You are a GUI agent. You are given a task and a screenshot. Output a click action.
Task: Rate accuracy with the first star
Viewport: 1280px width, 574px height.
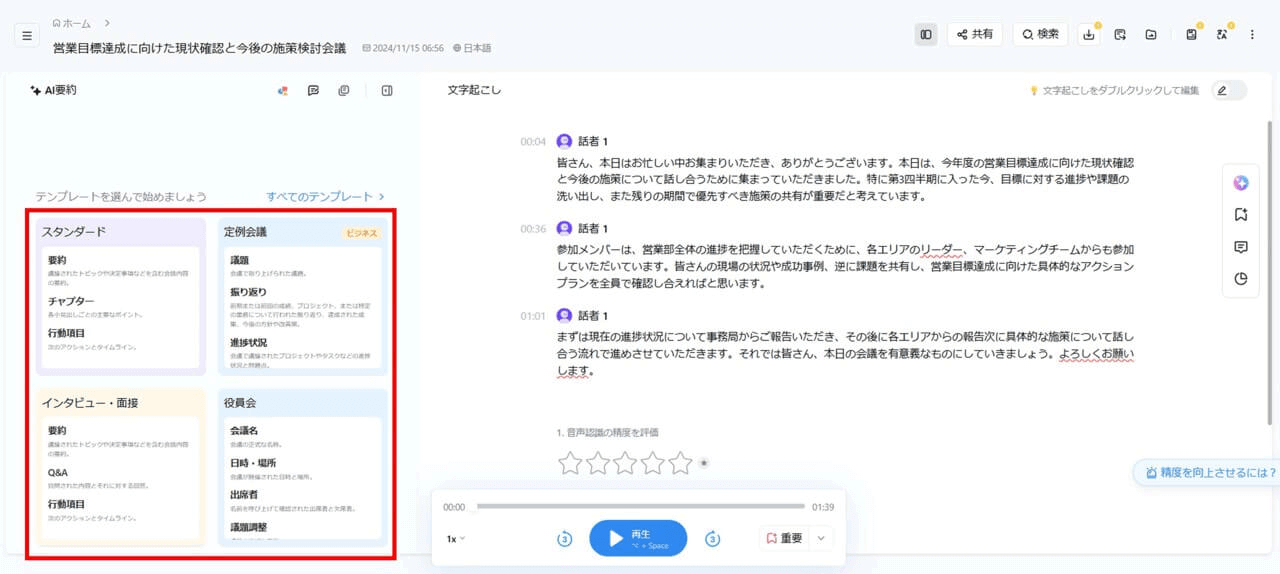pos(570,462)
